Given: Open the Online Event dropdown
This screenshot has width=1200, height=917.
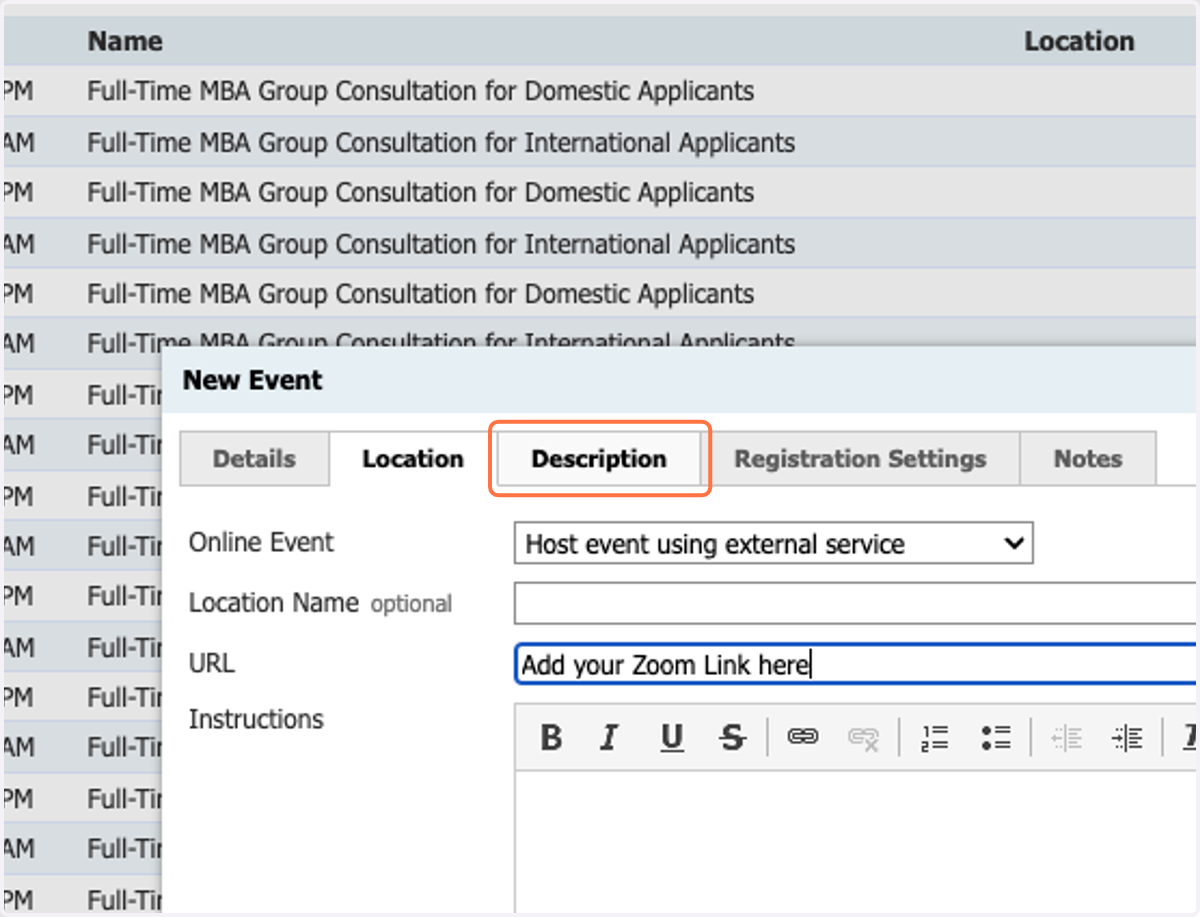Looking at the screenshot, I should coord(773,544).
